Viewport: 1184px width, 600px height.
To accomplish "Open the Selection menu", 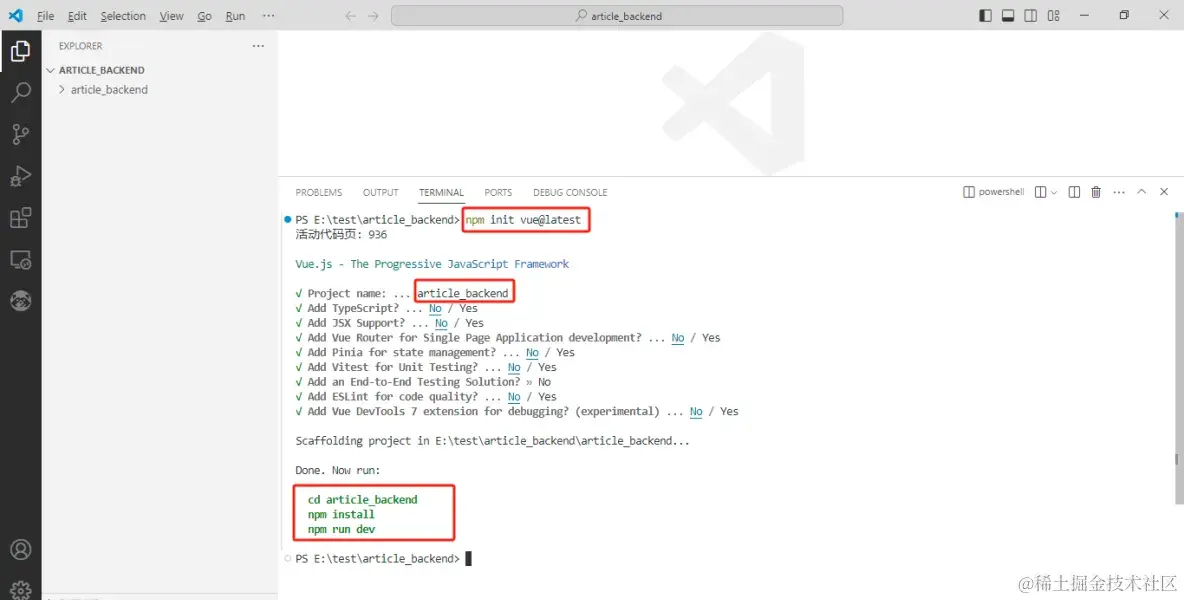I will tap(123, 16).
